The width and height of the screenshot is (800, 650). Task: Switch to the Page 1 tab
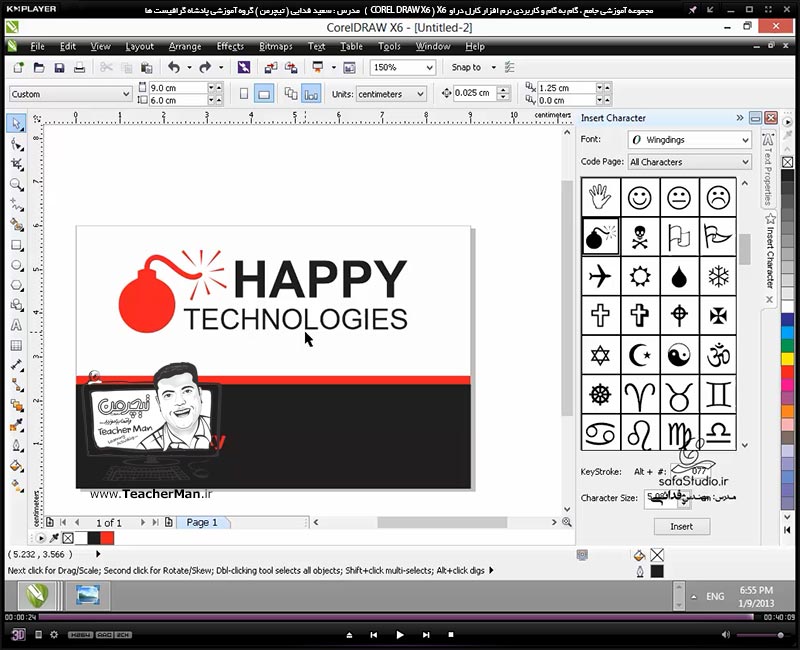pyautogui.click(x=202, y=522)
